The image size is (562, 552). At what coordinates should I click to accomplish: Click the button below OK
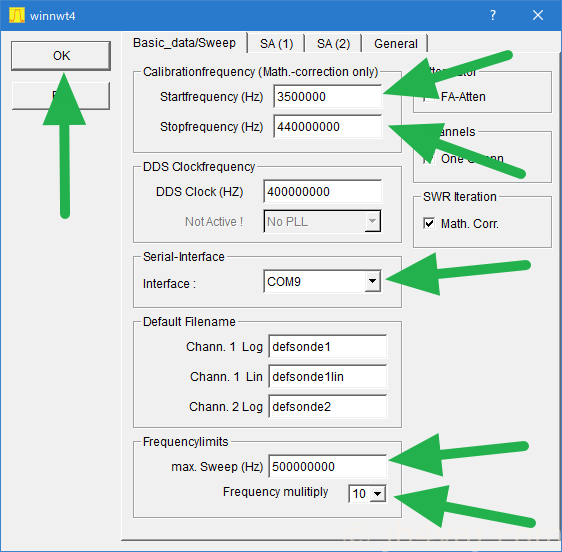pyautogui.click(x=61, y=95)
